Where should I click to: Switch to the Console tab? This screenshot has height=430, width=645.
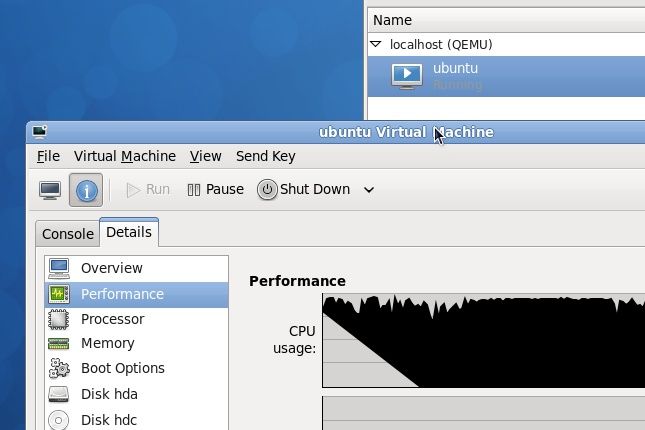point(67,234)
